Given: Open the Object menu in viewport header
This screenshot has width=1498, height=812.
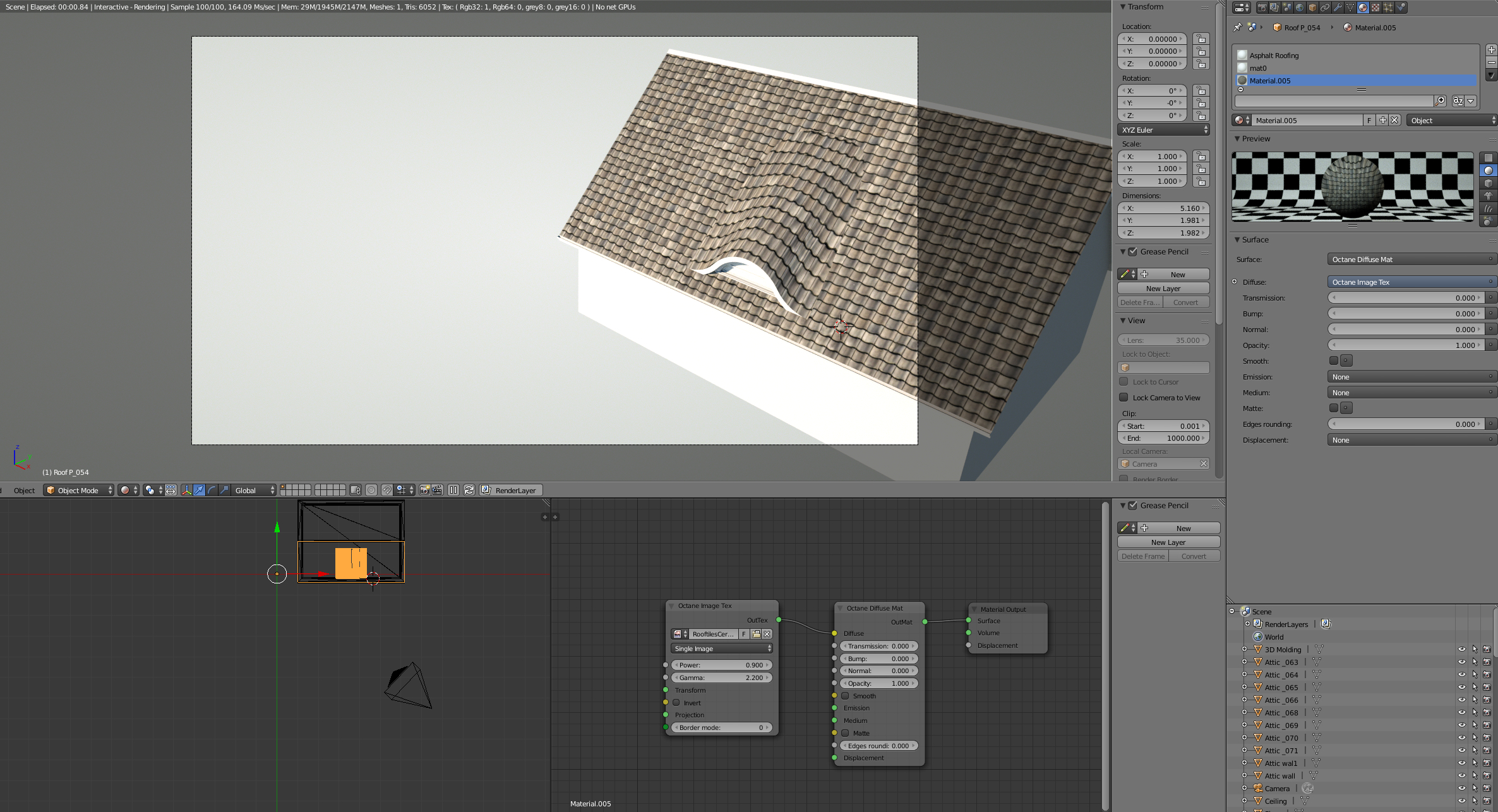Looking at the screenshot, I should 24,490.
